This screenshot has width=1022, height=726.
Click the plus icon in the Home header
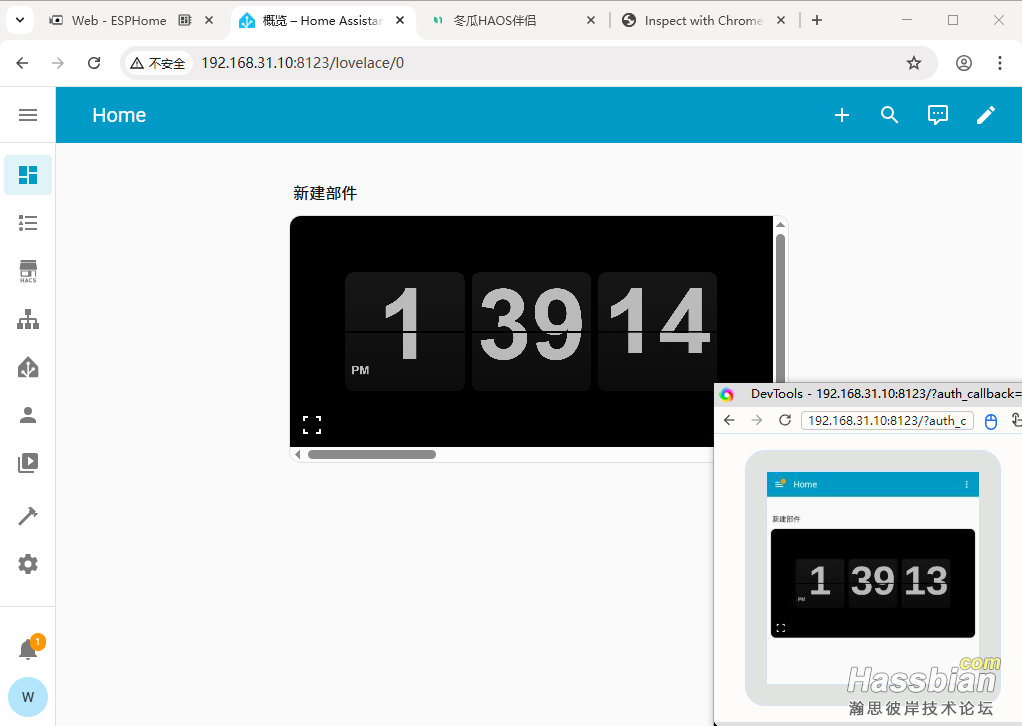[x=842, y=115]
